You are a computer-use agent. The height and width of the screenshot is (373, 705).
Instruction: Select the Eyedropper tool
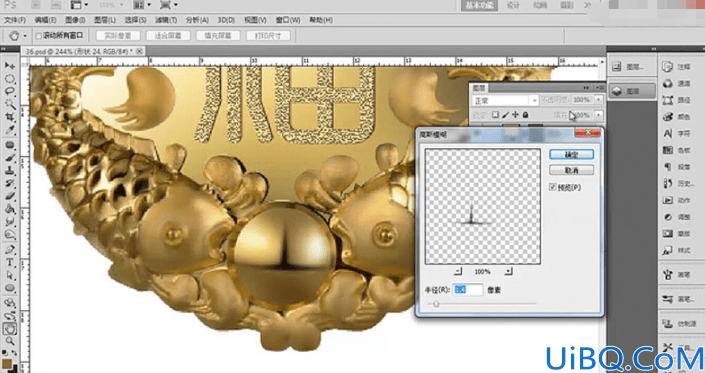click(x=9, y=130)
